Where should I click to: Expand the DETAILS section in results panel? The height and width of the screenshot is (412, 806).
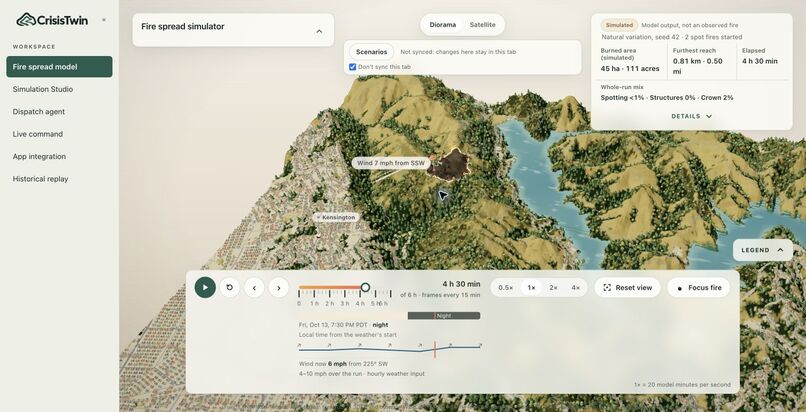point(691,116)
